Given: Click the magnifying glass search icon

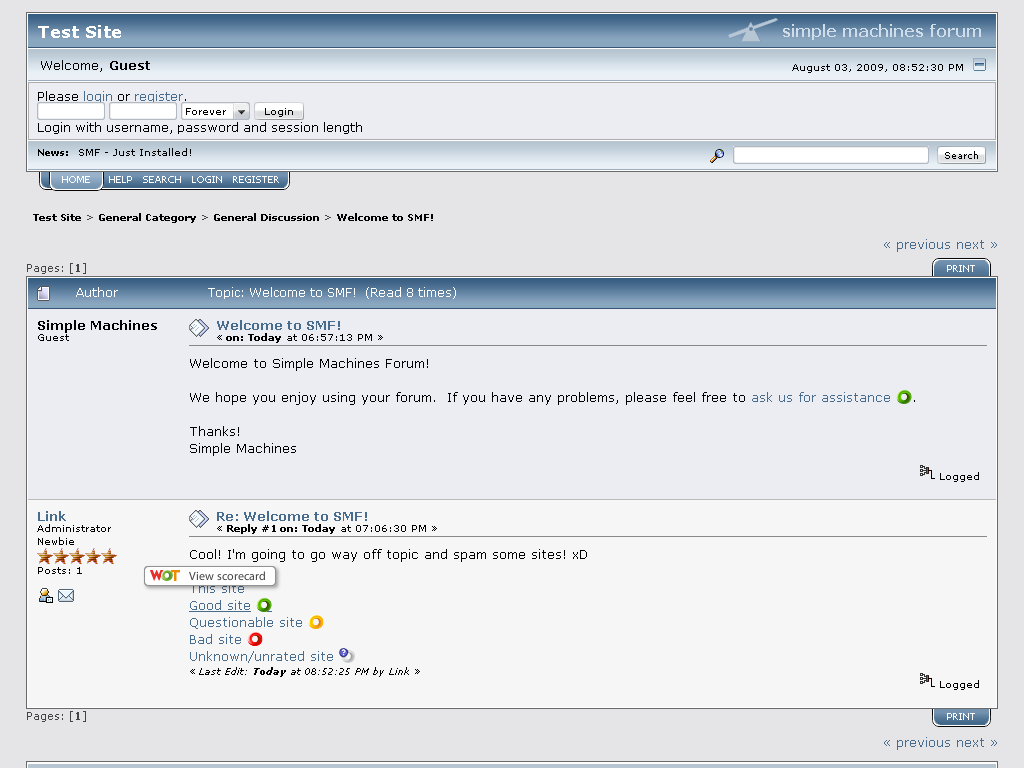Looking at the screenshot, I should pyautogui.click(x=717, y=155).
